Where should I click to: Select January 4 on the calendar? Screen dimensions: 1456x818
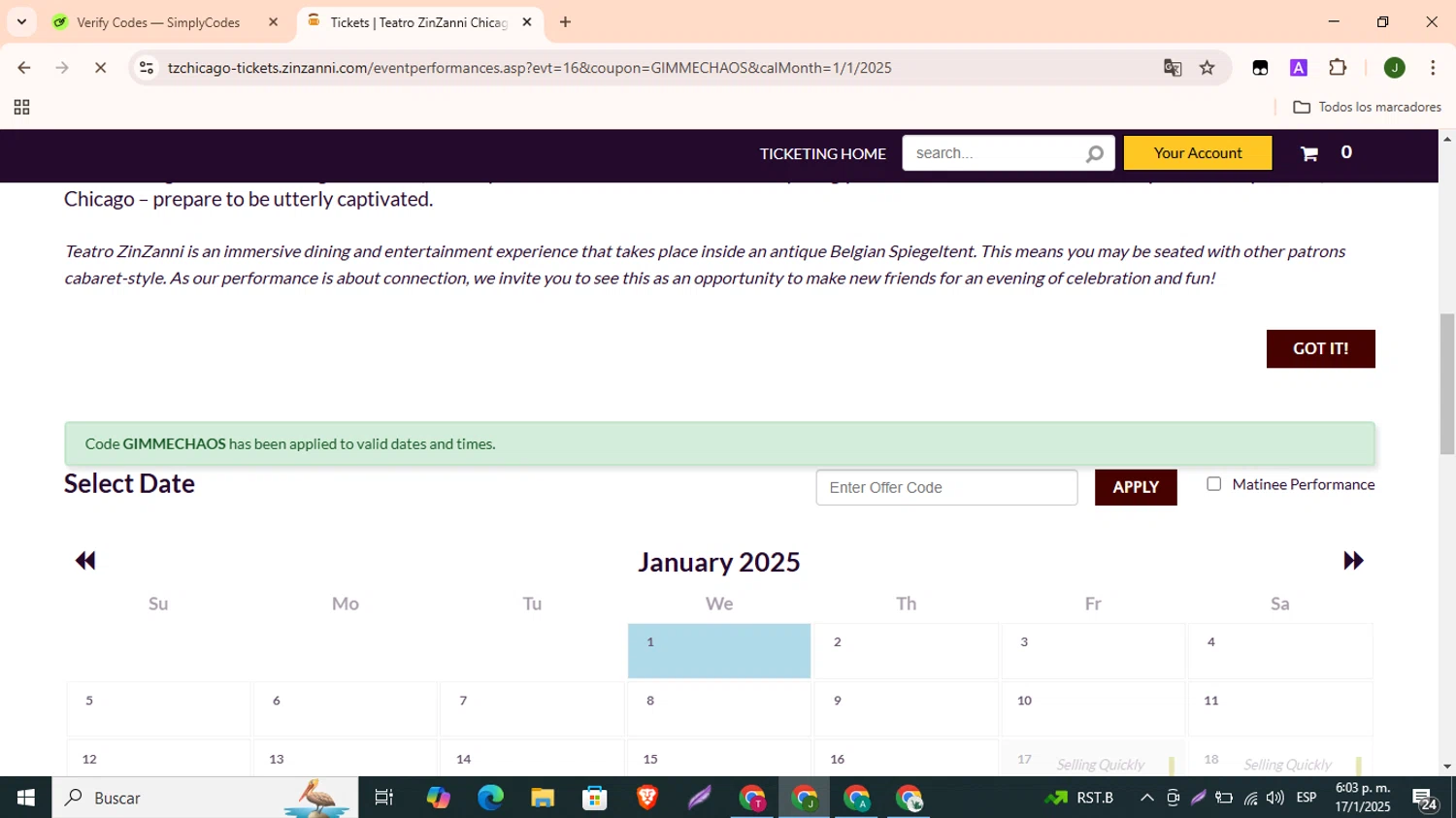pos(1280,651)
